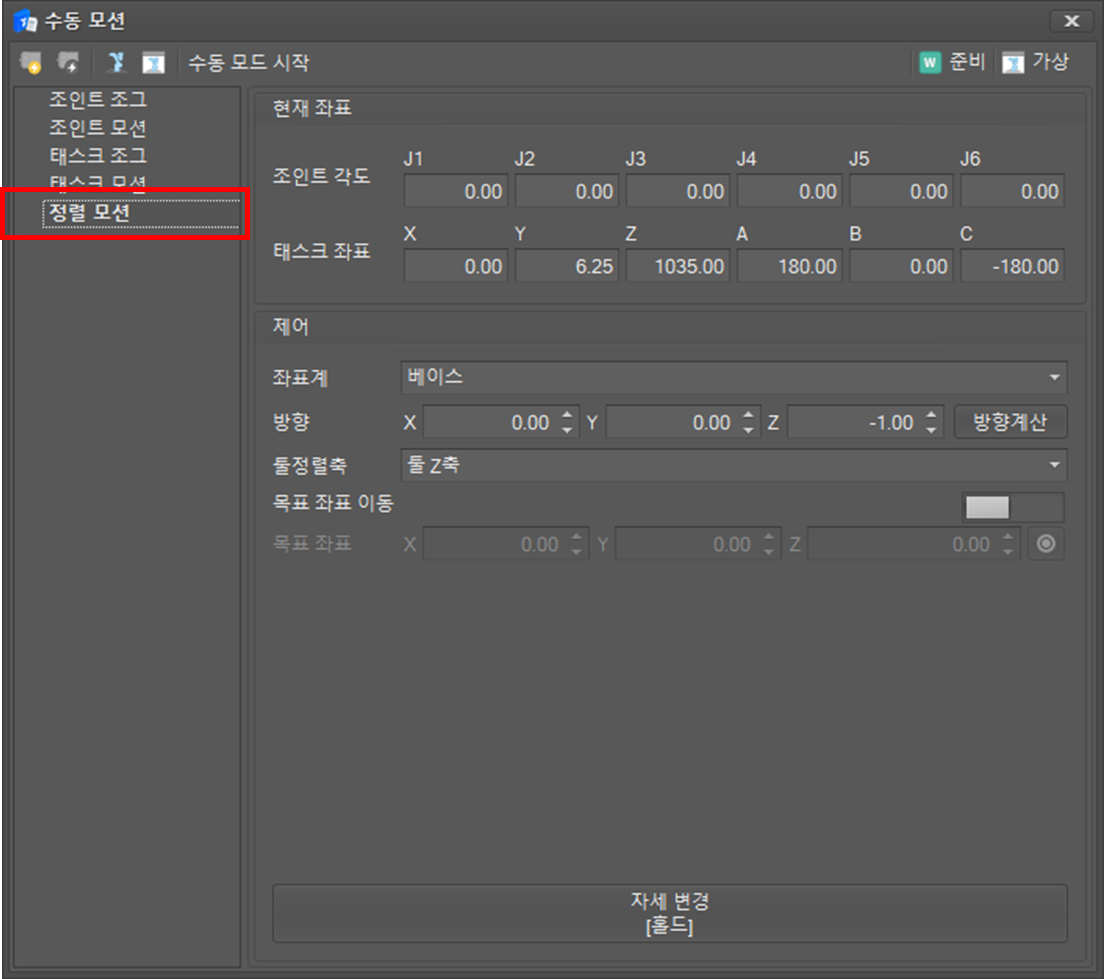Toggle the 목표 좌표 이동 switch

coord(1013,507)
